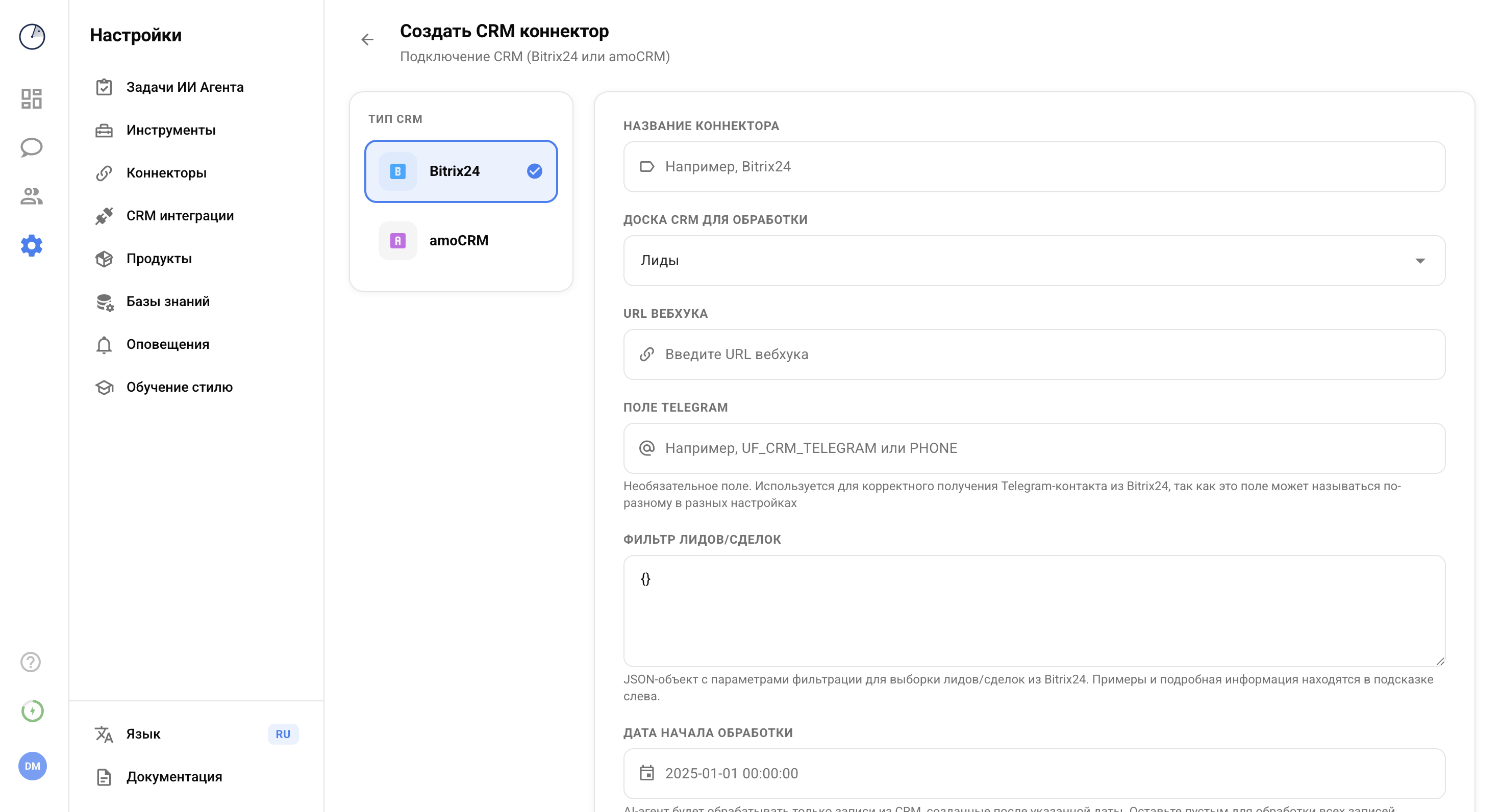Viewport: 1500px width, 812px height.
Task: Click the back arrow icon
Action: pos(367,40)
